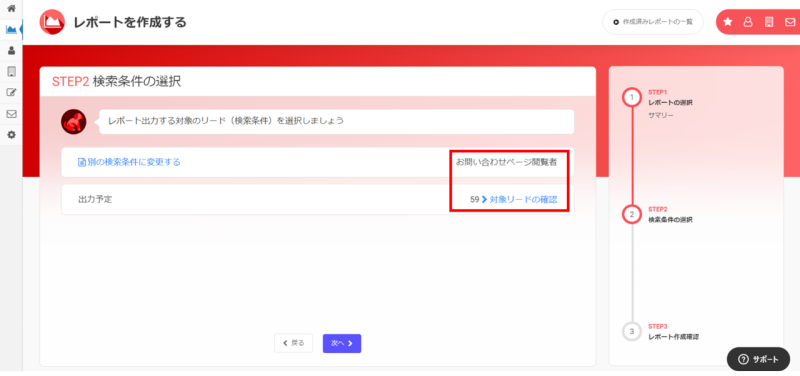This screenshot has height=376, width=800.
Task: Click the STEP2 検索条件の選択 heading
Action: click(x=116, y=82)
